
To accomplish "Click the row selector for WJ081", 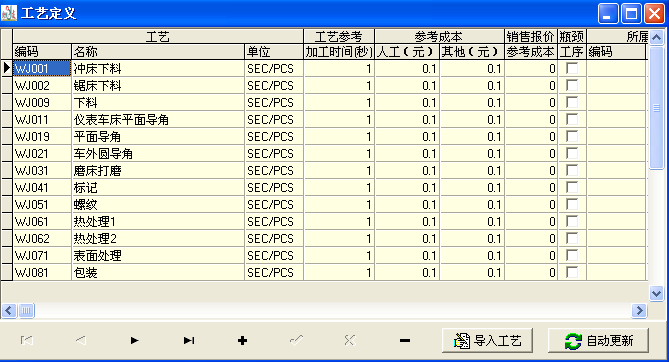I will [x=6, y=272].
